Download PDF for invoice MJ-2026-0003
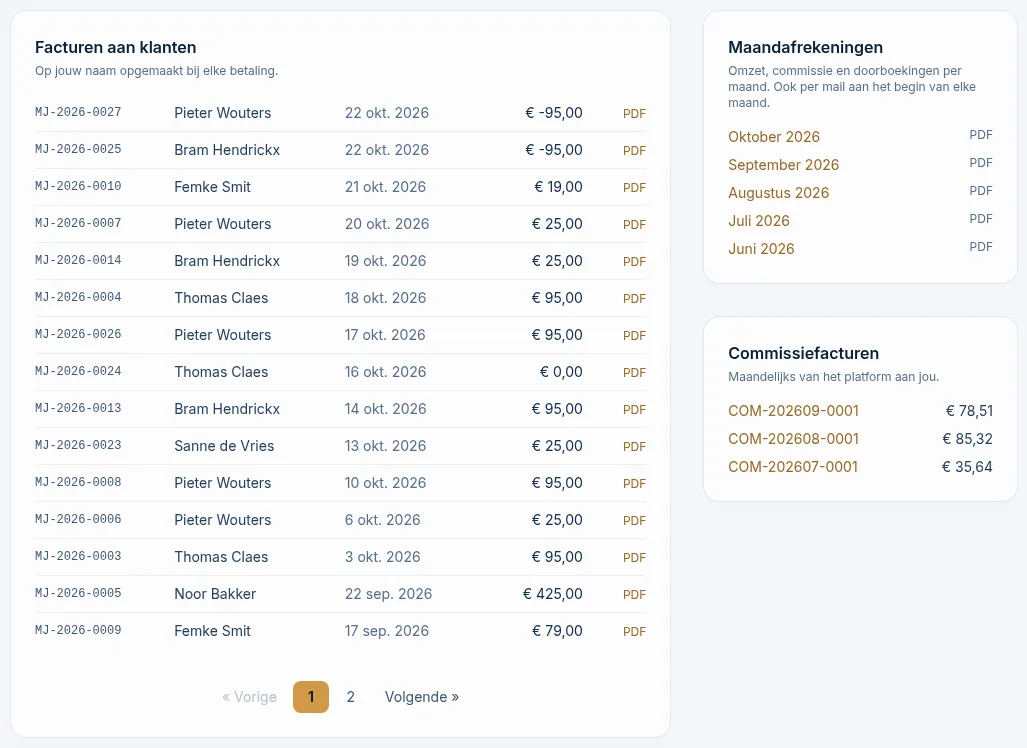Screen dimensions: 1027x748 pyautogui.click(x=634, y=557)
